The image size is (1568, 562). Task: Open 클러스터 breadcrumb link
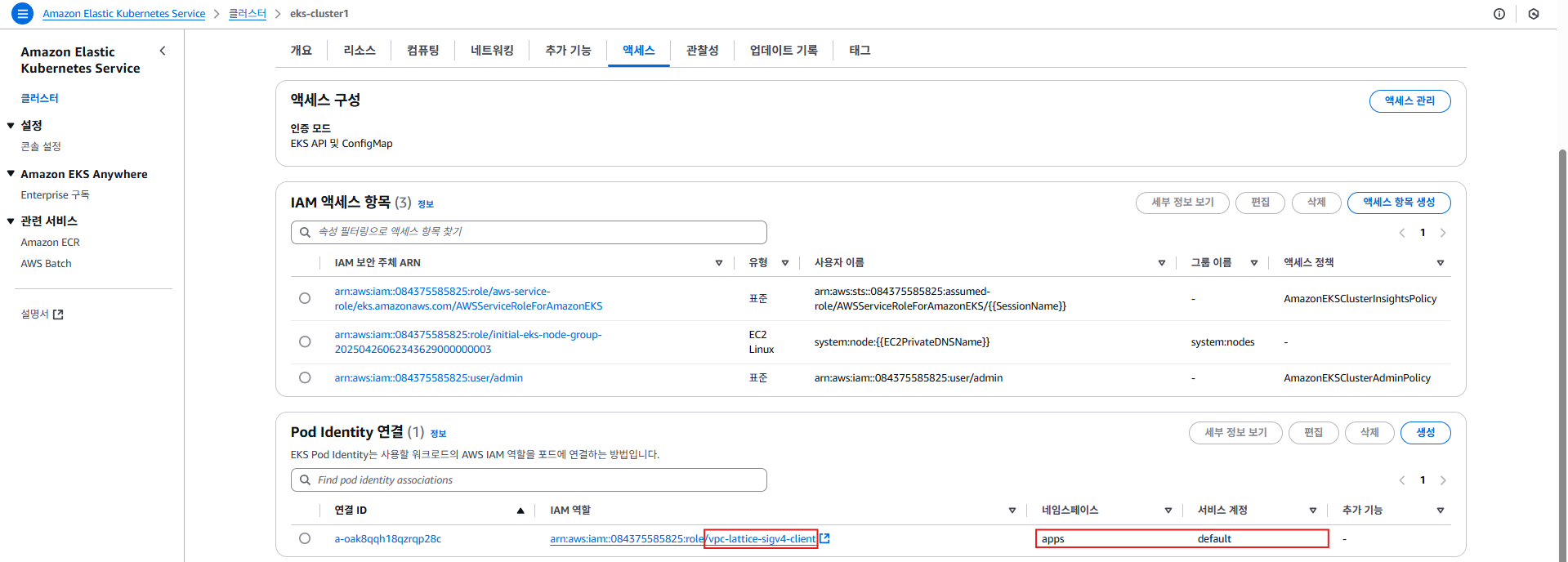pyautogui.click(x=248, y=14)
